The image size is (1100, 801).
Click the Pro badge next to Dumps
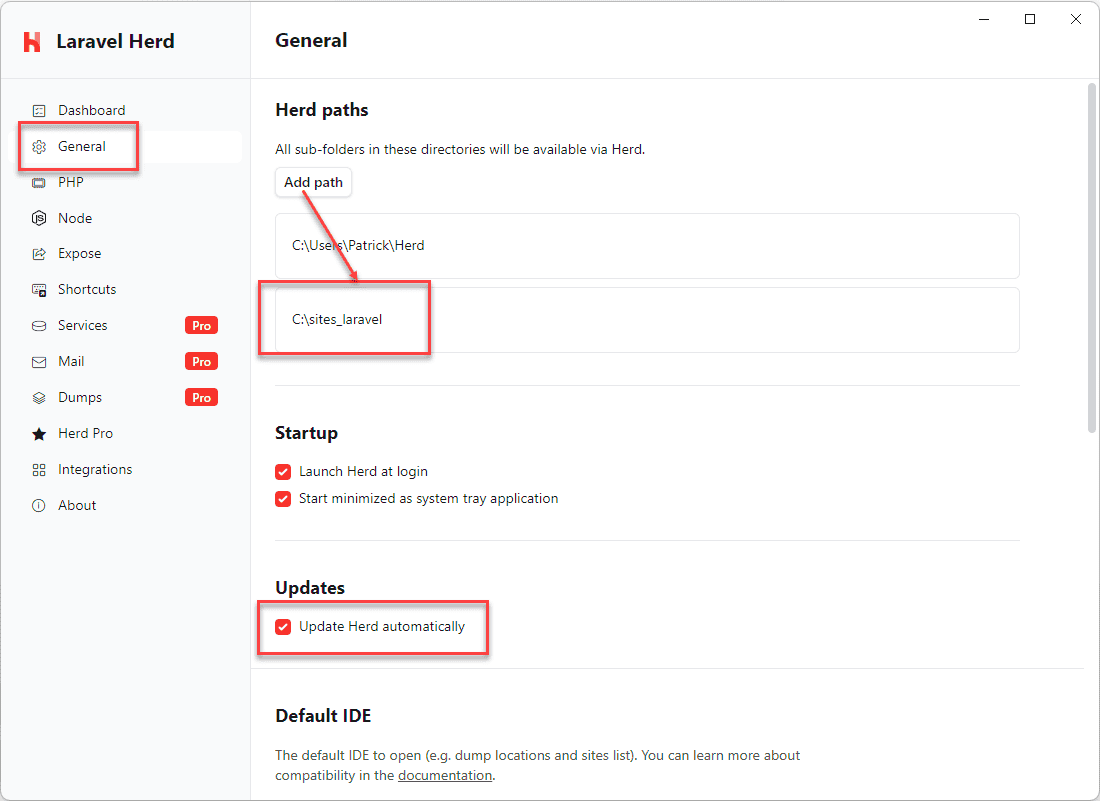click(x=201, y=397)
